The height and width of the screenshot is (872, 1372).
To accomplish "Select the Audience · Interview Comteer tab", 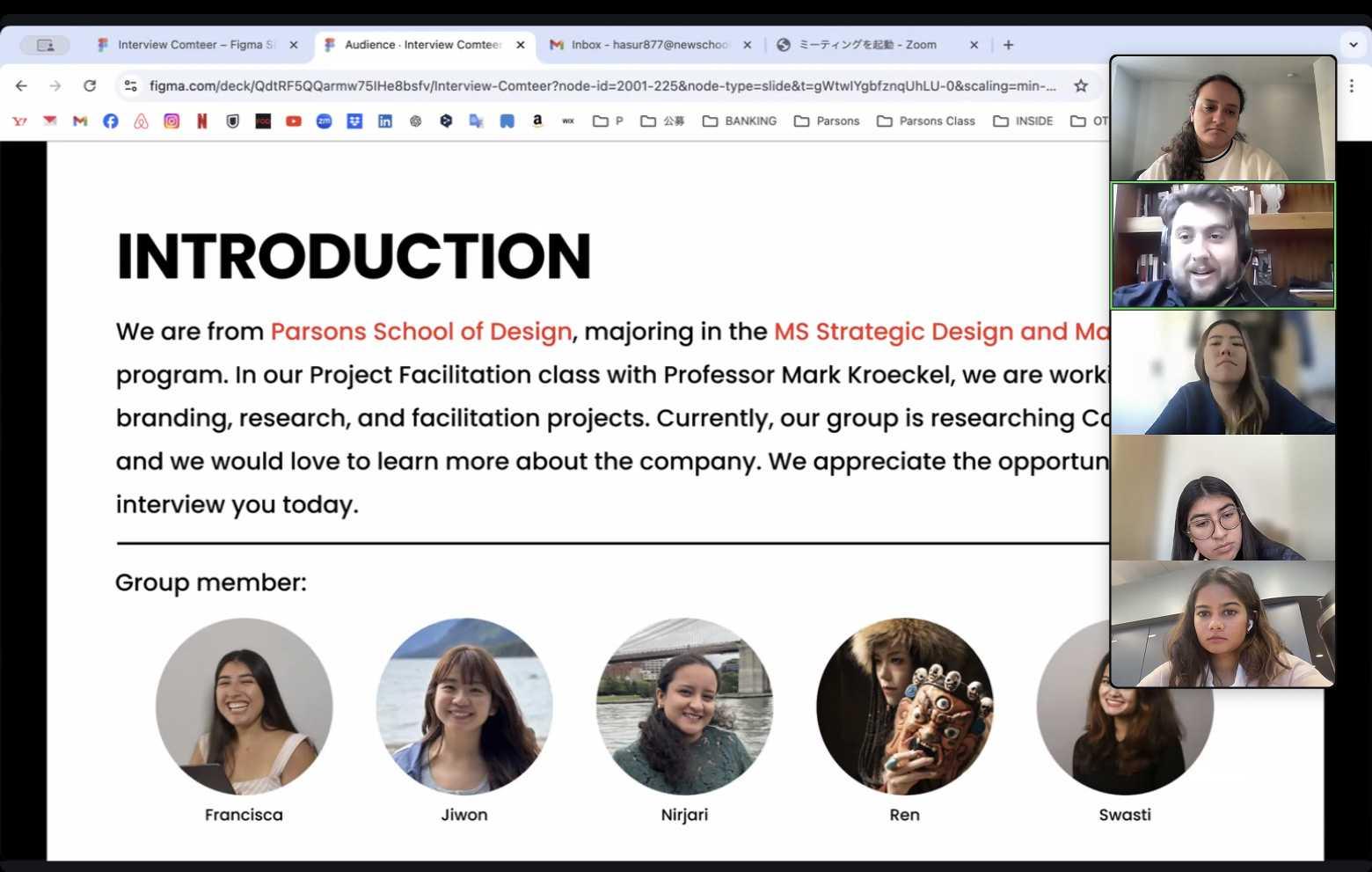I will click(423, 45).
